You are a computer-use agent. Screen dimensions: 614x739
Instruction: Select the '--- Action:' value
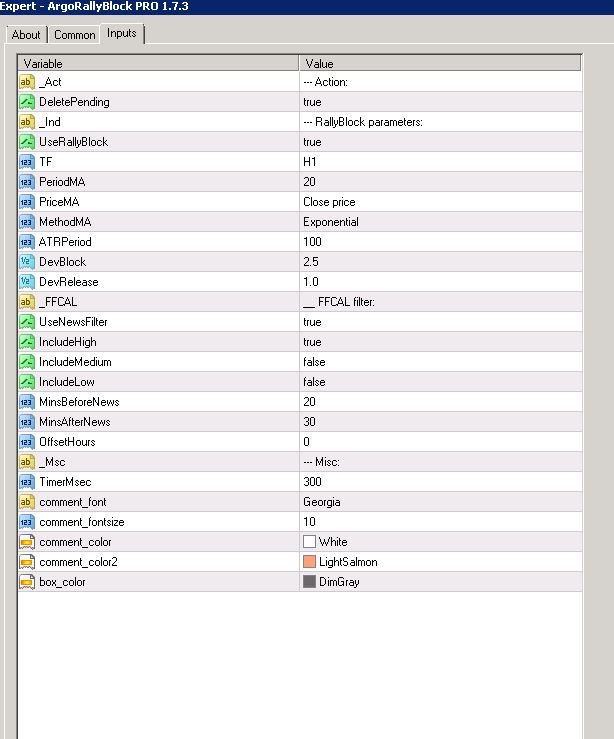click(325, 82)
